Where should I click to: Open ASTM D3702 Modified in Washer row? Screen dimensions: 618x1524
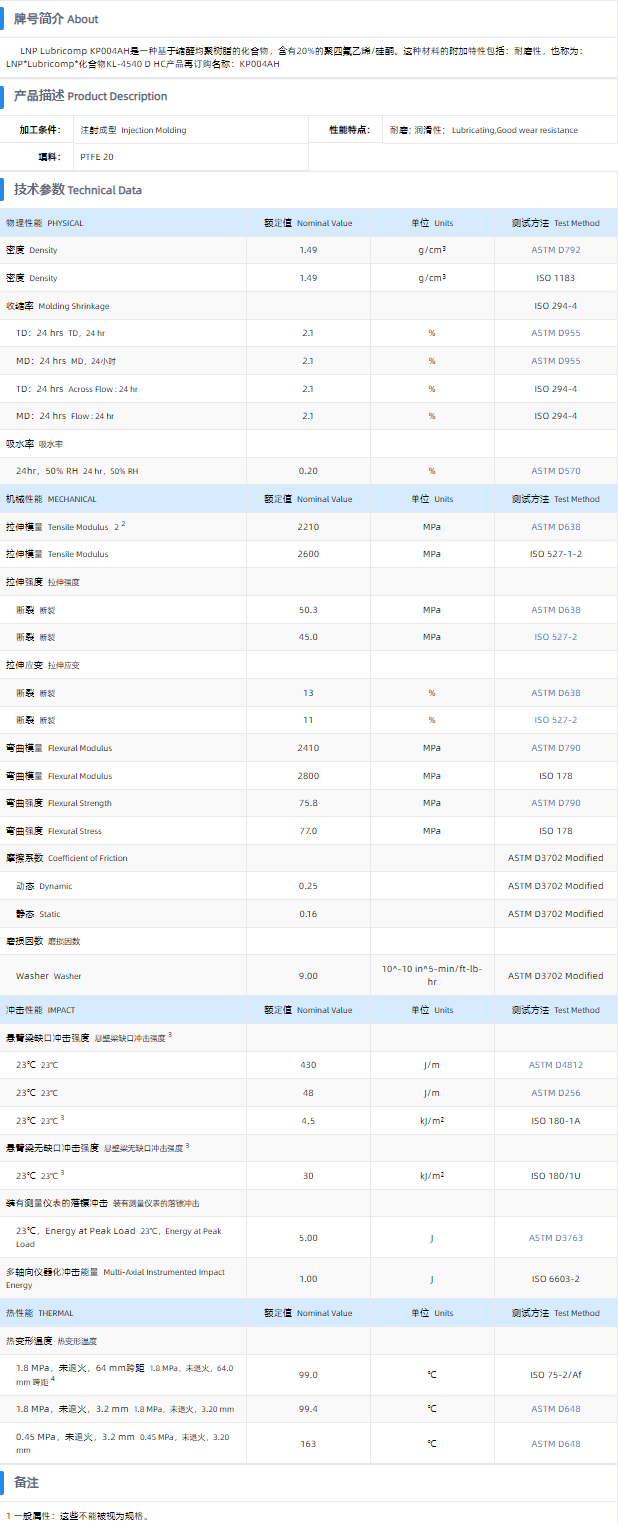pyautogui.click(x=556, y=976)
